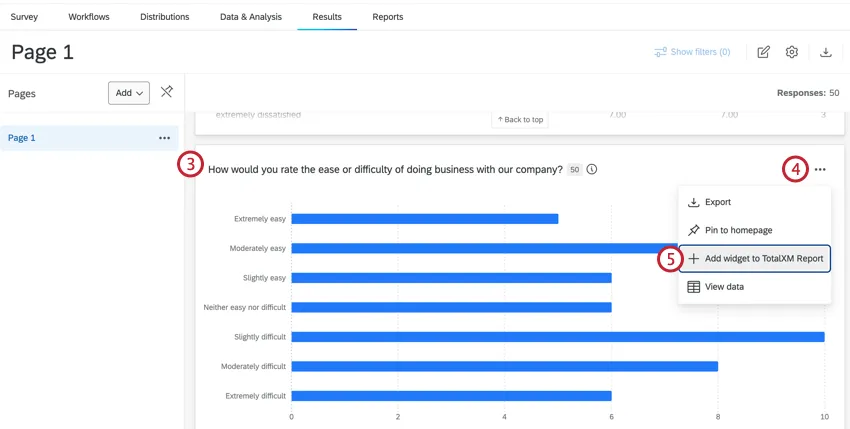Open Page 1 three-dot options
Screen dimensions: 850x429
(x=164, y=138)
